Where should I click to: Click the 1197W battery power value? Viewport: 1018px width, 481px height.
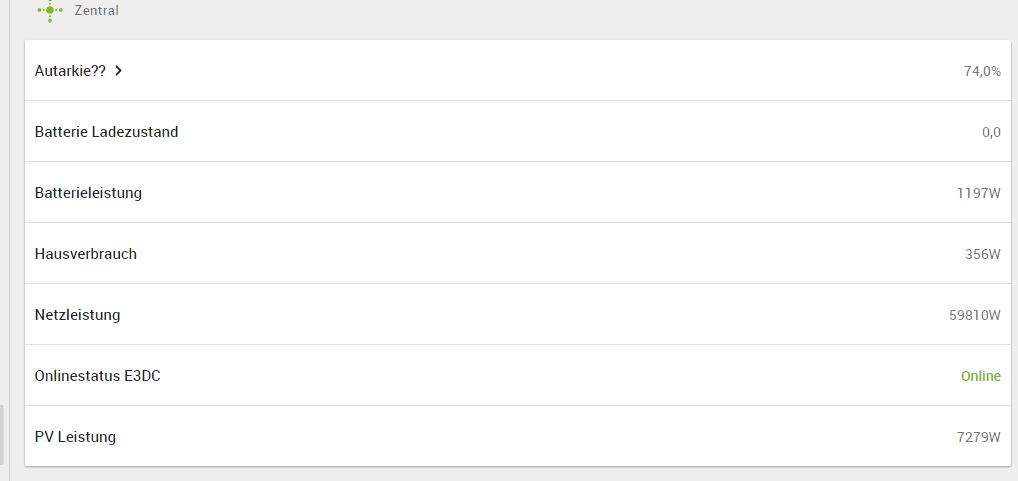978,193
